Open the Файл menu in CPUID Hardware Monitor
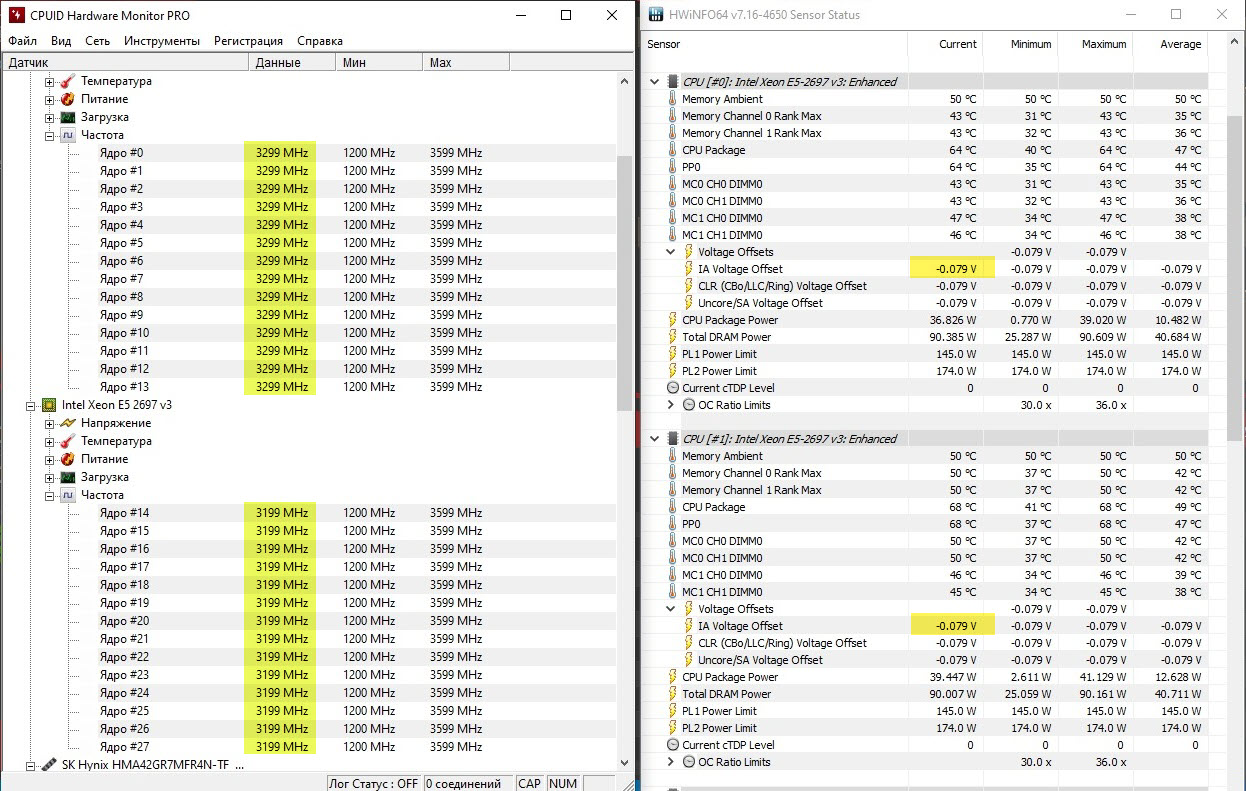 pyautogui.click(x=22, y=41)
